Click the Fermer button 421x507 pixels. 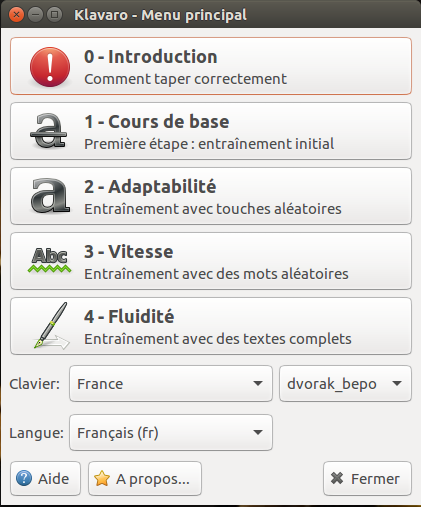[x=367, y=478]
